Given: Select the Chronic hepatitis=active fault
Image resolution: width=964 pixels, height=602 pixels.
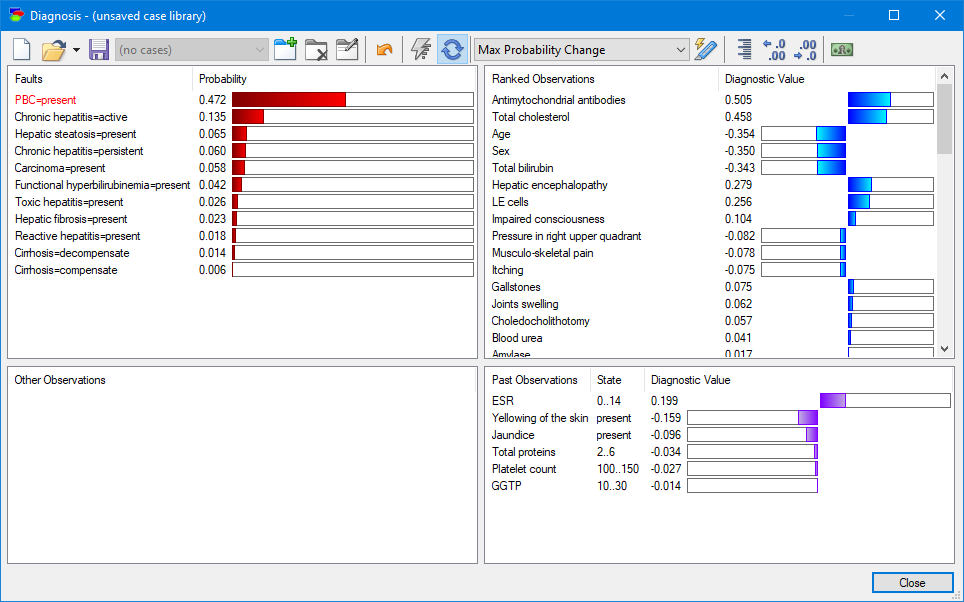Looking at the screenshot, I should pyautogui.click(x=71, y=117).
